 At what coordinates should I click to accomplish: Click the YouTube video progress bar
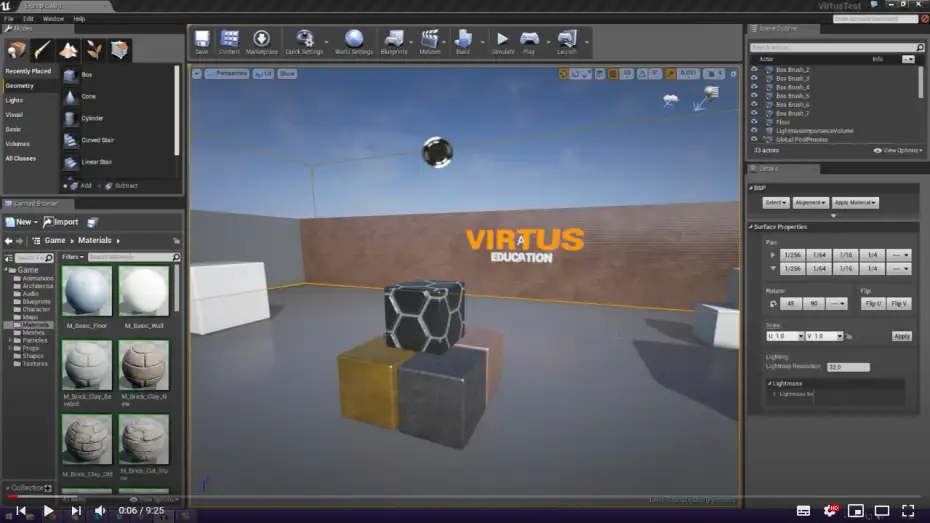(x=465, y=496)
